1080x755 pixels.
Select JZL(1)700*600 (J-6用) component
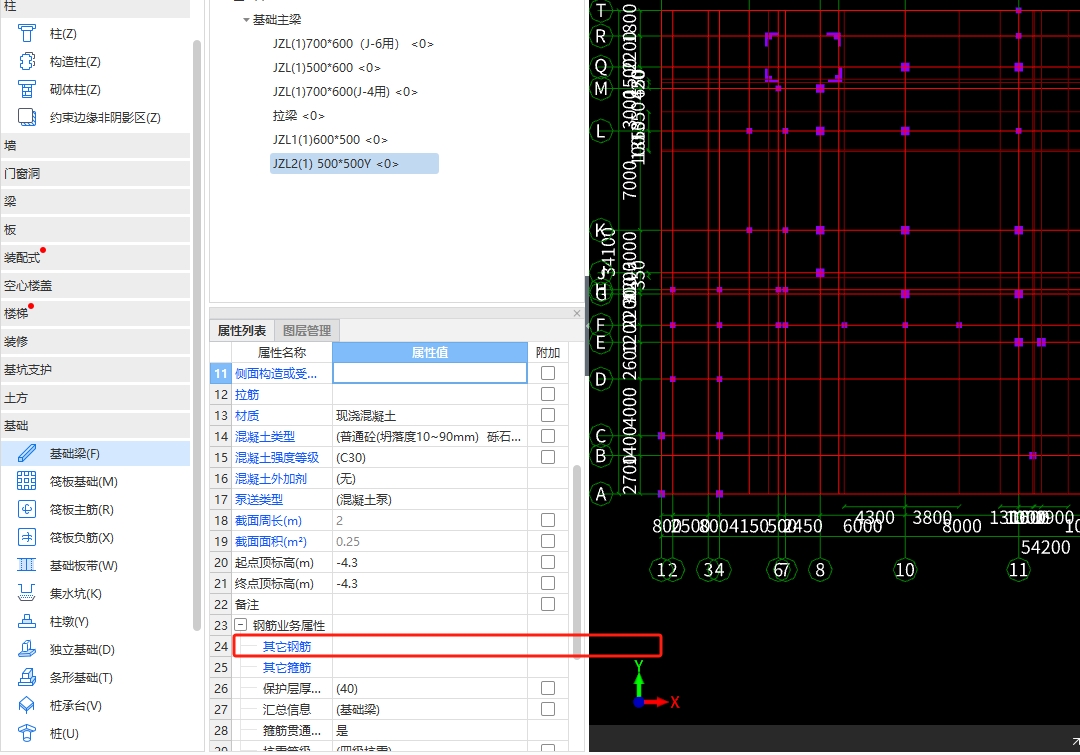(353, 43)
